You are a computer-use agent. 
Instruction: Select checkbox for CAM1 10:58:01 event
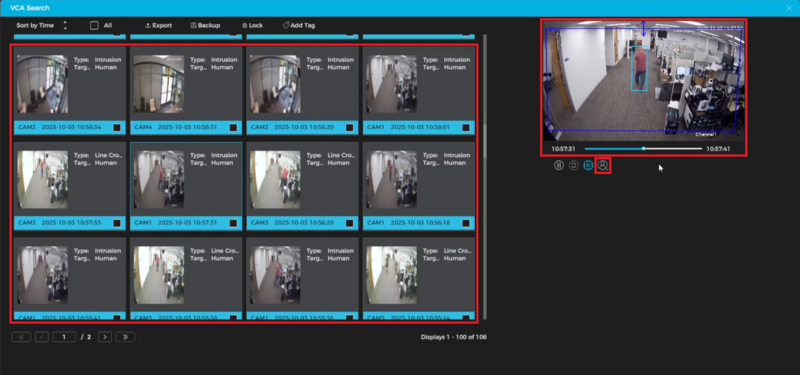[x=466, y=128]
